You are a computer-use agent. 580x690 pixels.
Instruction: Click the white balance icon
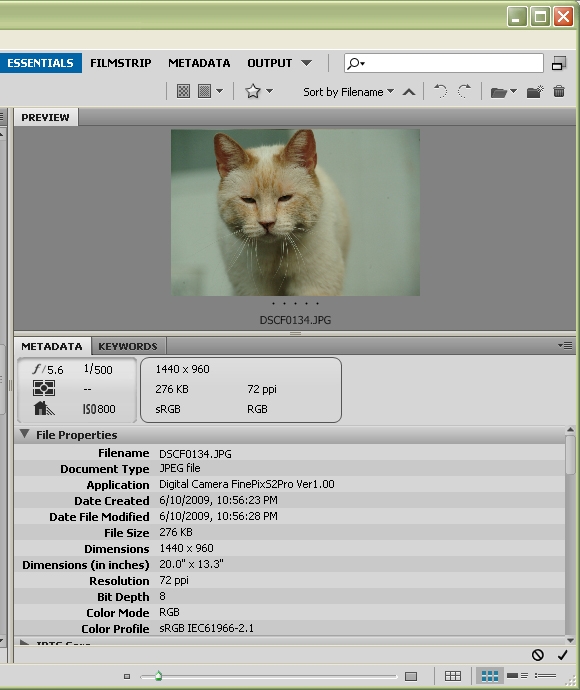pos(44,408)
